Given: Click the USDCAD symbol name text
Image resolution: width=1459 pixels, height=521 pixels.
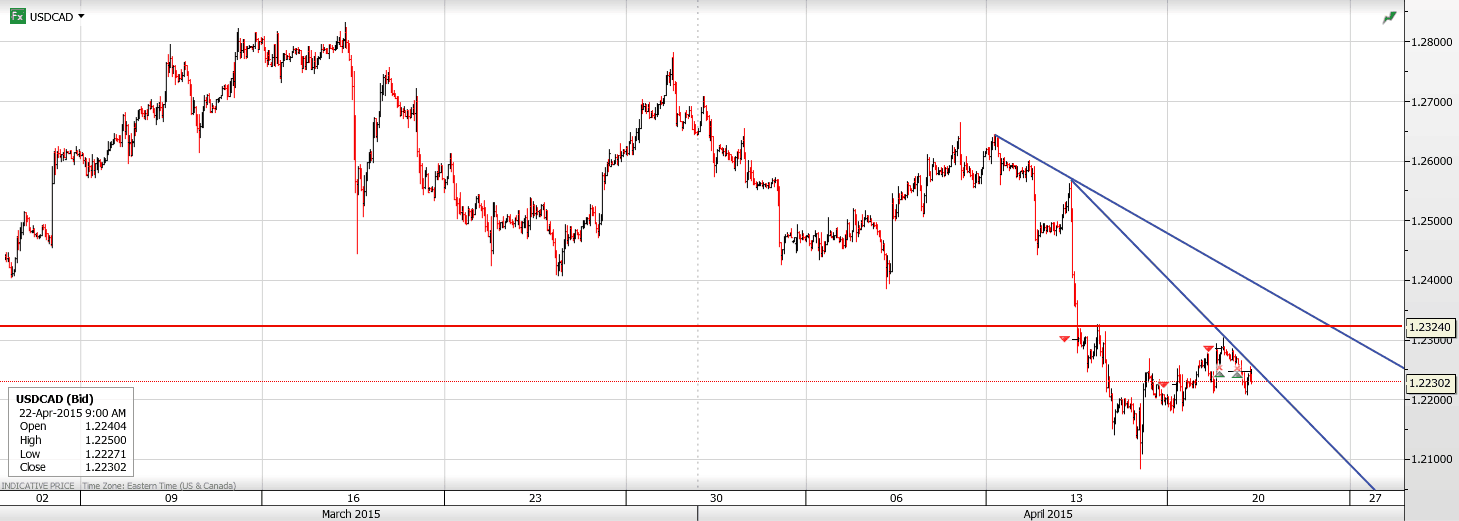Looking at the screenshot, I should [x=52, y=17].
